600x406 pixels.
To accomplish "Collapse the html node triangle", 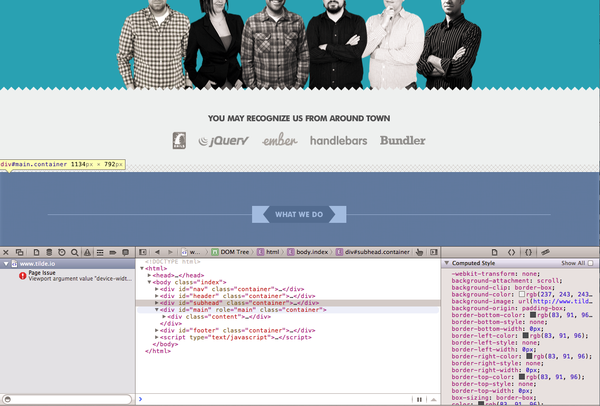I will click(142, 268).
